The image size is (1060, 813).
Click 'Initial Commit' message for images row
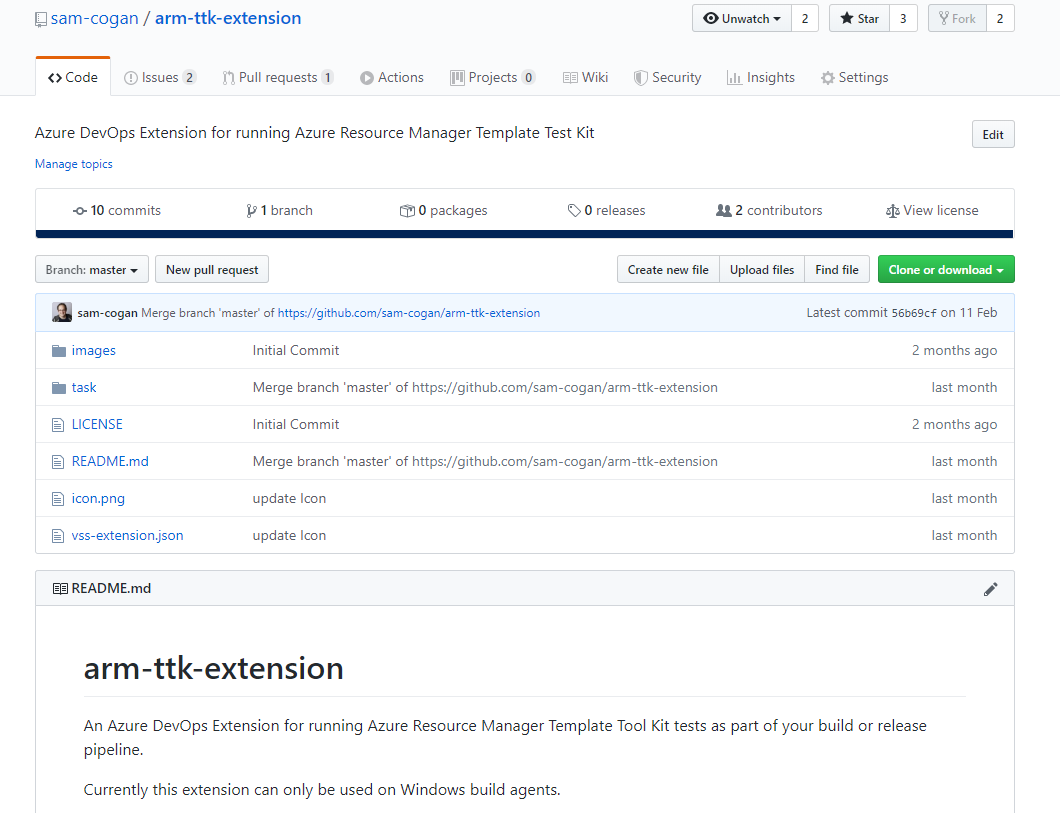tap(296, 351)
